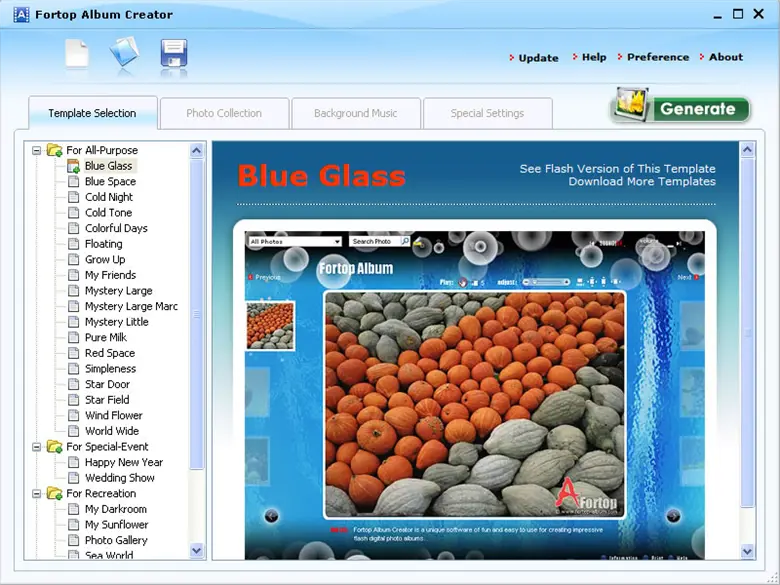Viewport: 780px width, 585px height.
Task: Click the template tree scroll down arrow
Action: pos(196,550)
